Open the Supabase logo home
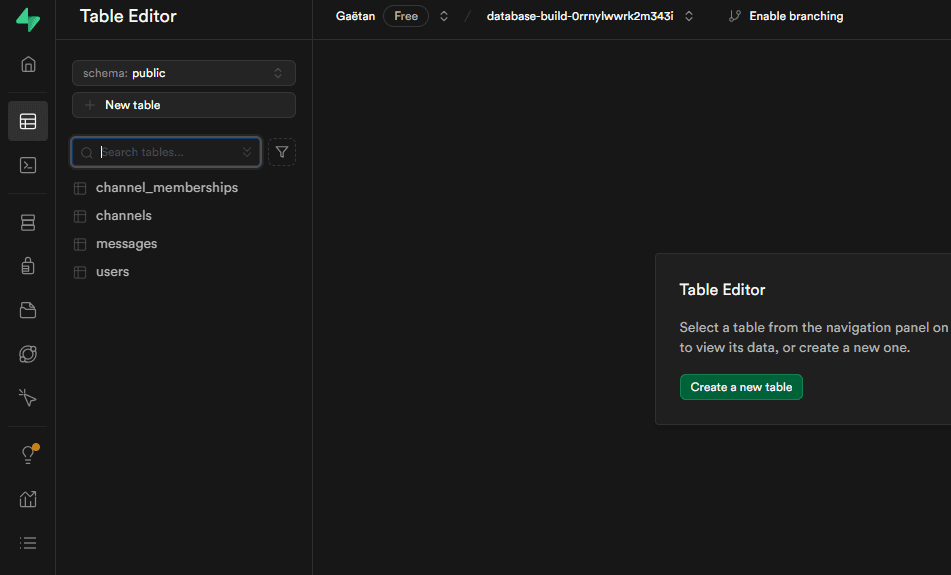951x575 pixels. 28,20
